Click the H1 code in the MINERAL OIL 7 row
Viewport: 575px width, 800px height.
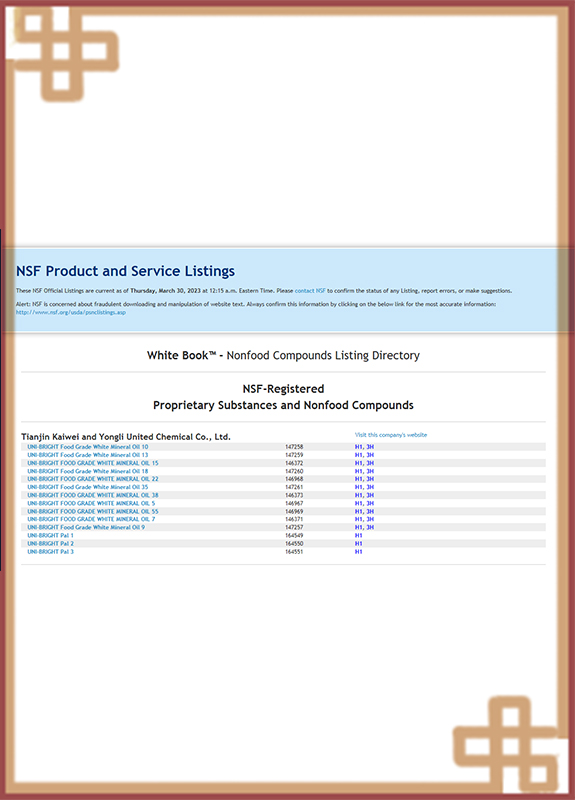coord(359,519)
